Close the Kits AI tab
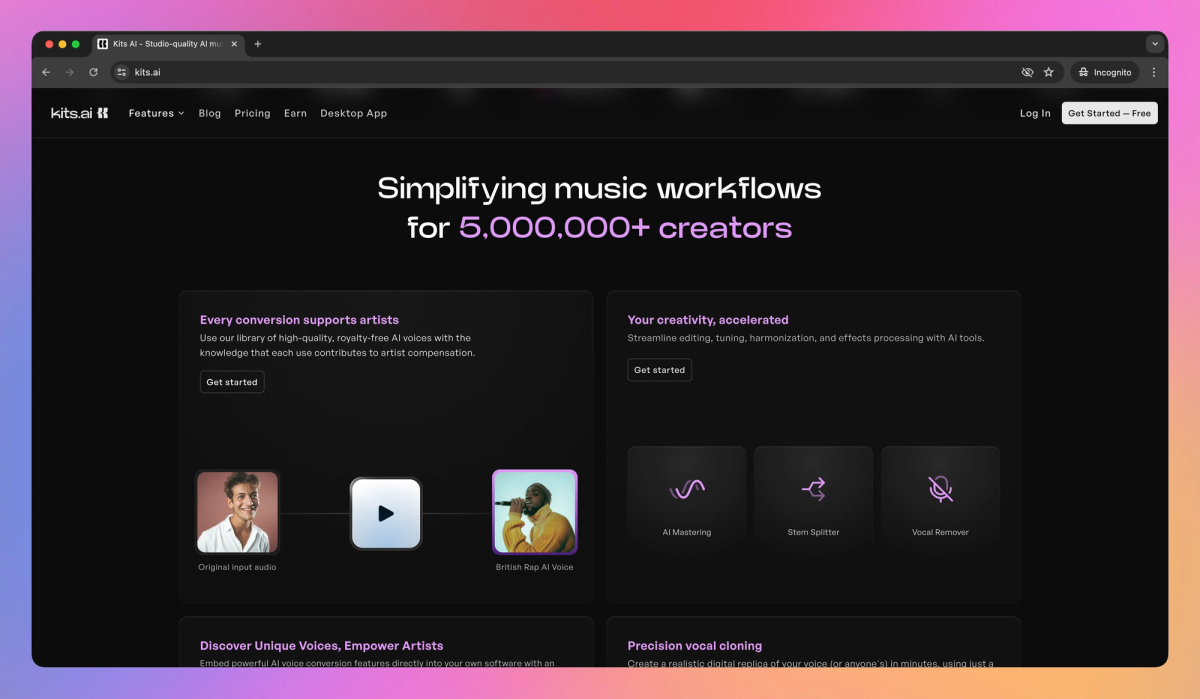1200x699 pixels. (234, 44)
